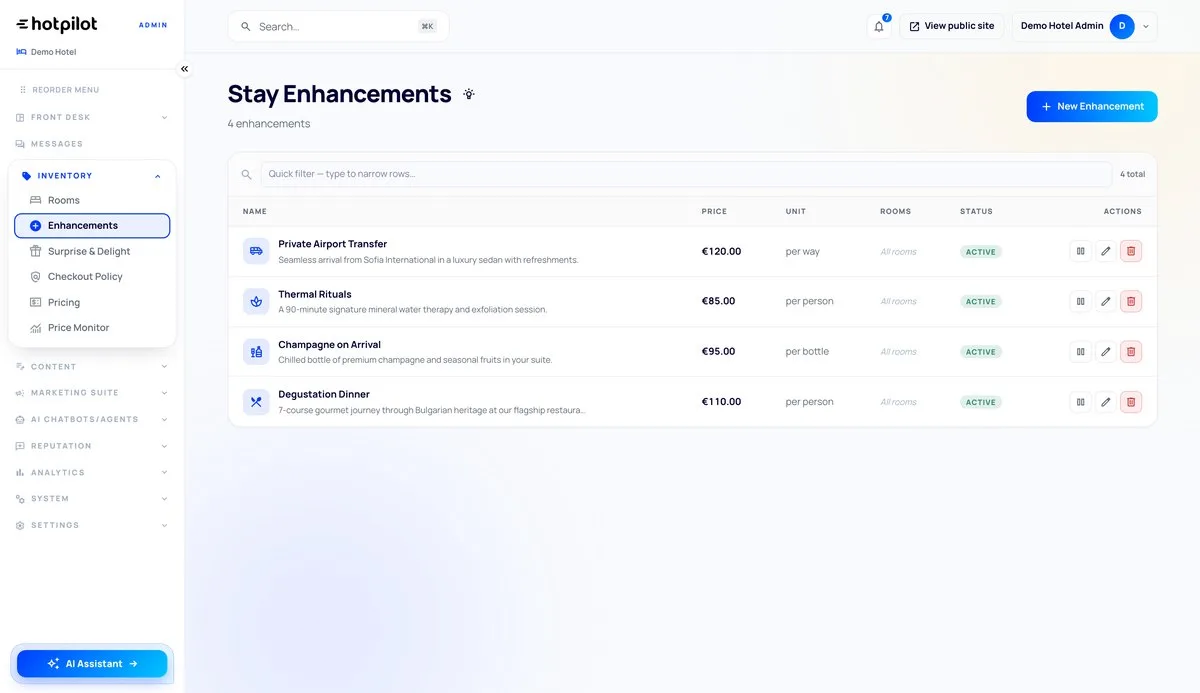Click the '4 total' count label

pos(1132,174)
